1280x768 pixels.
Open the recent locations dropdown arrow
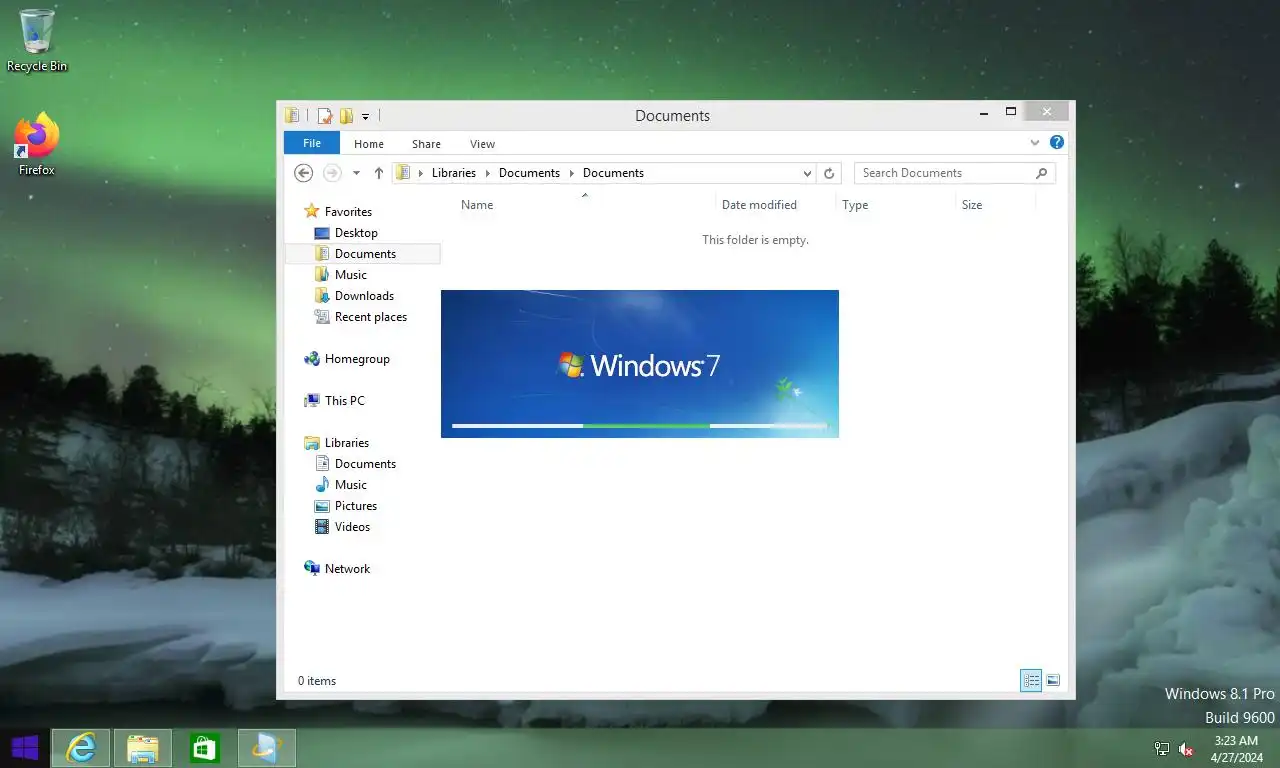click(x=356, y=173)
